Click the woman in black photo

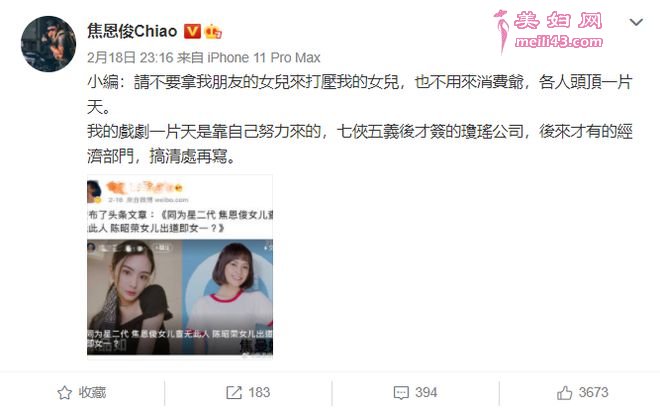(134, 297)
